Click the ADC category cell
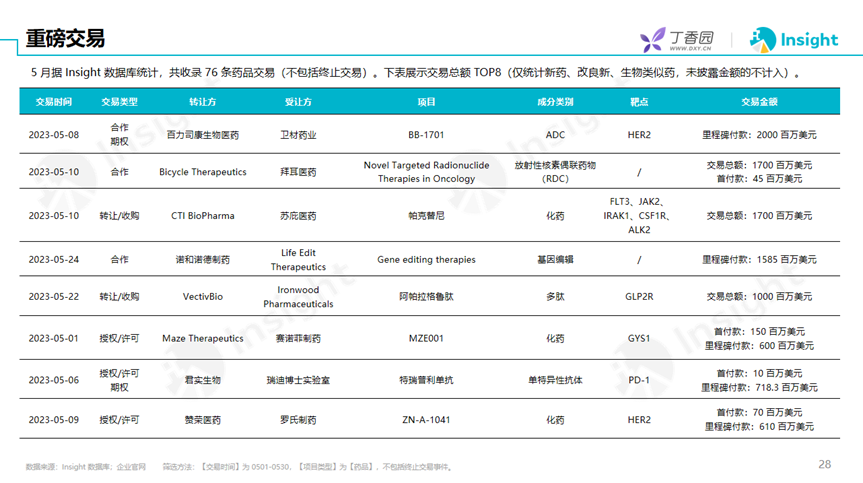863x483 pixels. click(x=555, y=135)
